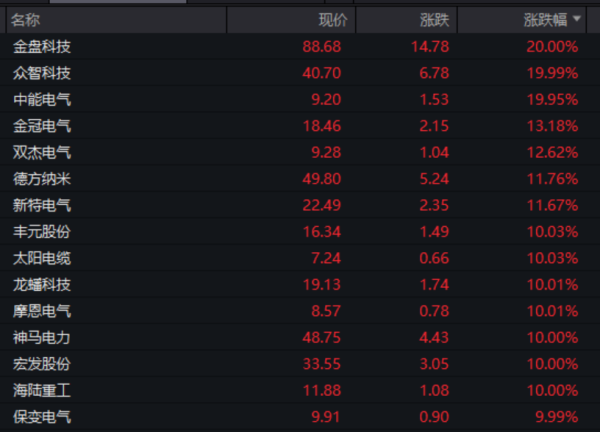This screenshot has width=600, height=432.
Task: Click 保变电气 percentage 9.99%
Action: coord(557,417)
